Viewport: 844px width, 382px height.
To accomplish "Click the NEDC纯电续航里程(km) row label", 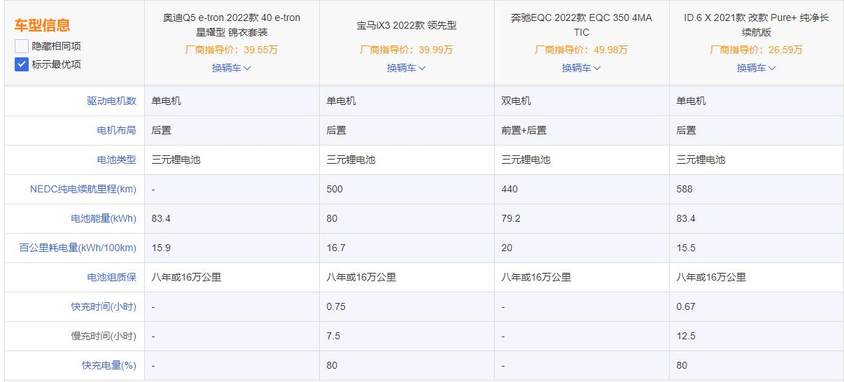I will click(83, 189).
